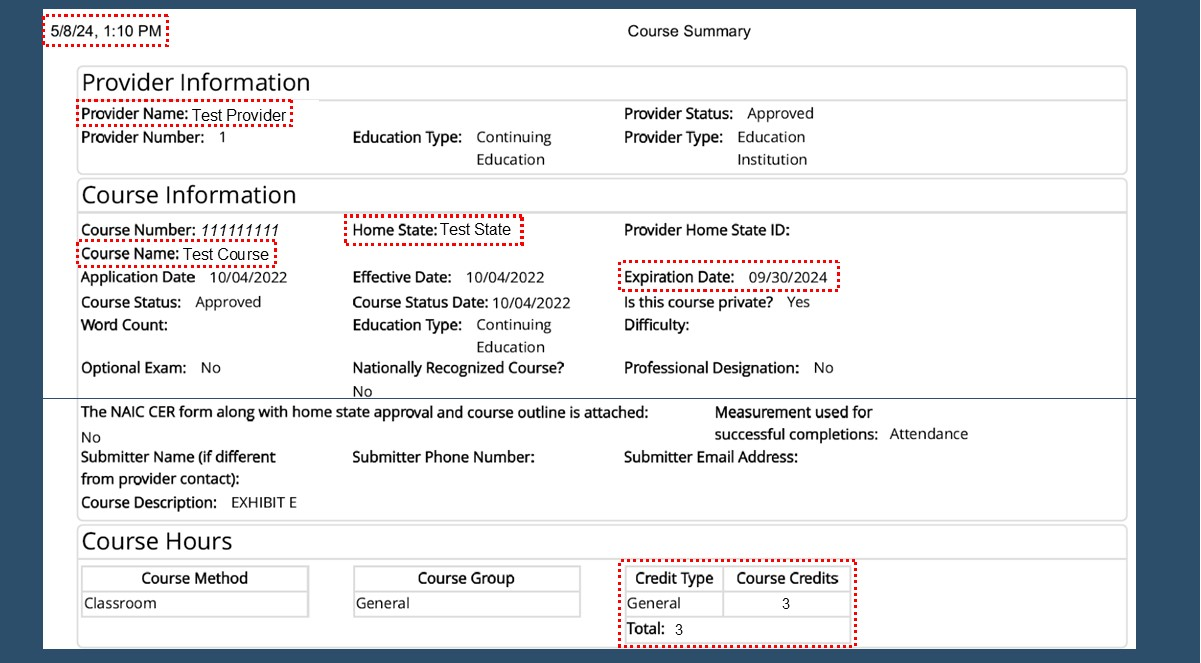The width and height of the screenshot is (1201, 663).
Task: Select the Classroom cell under Course Method
Action: pyautogui.click(x=121, y=603)
